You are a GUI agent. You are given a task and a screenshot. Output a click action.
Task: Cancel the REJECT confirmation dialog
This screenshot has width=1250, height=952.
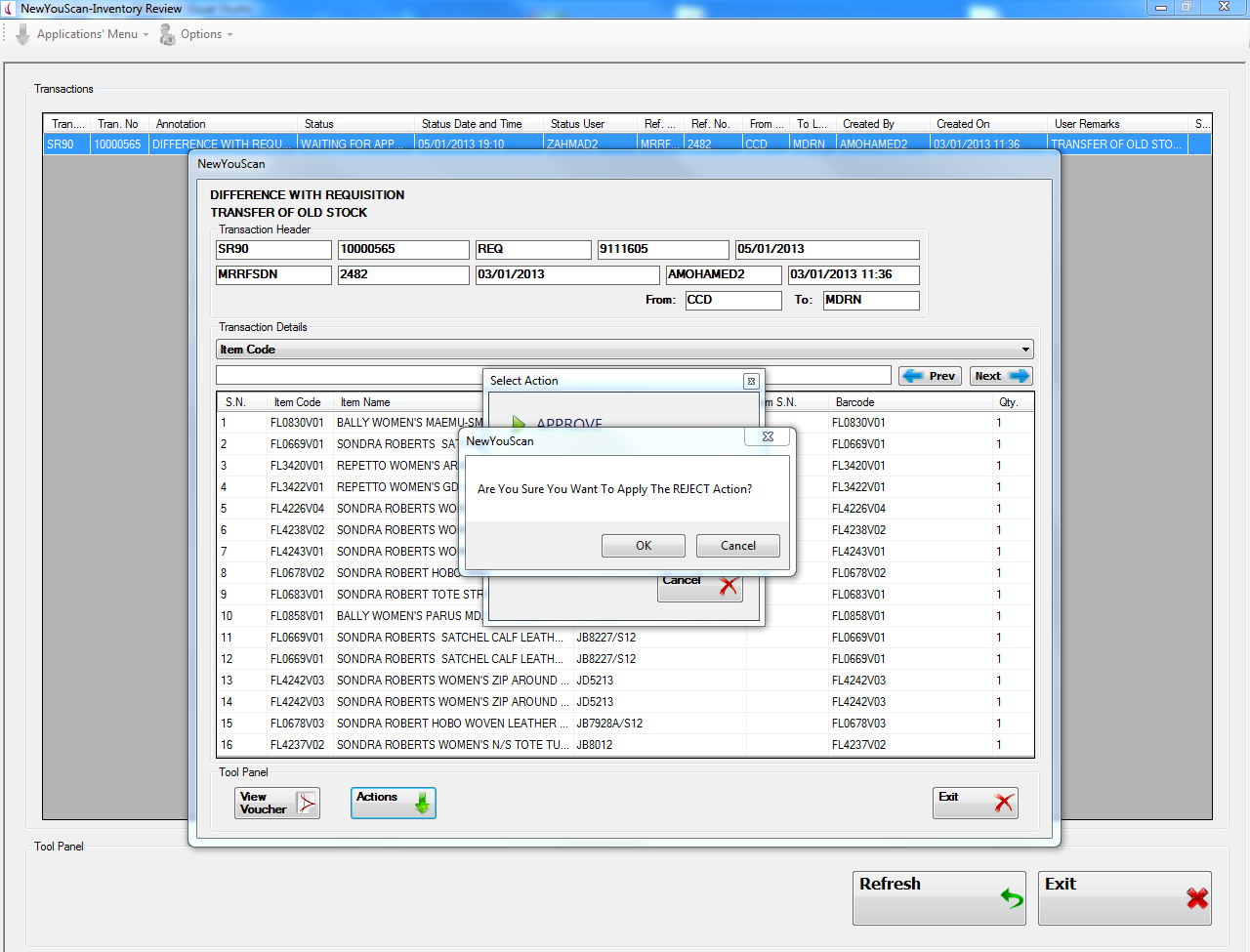pyautogui.click(x=737, y=546)
